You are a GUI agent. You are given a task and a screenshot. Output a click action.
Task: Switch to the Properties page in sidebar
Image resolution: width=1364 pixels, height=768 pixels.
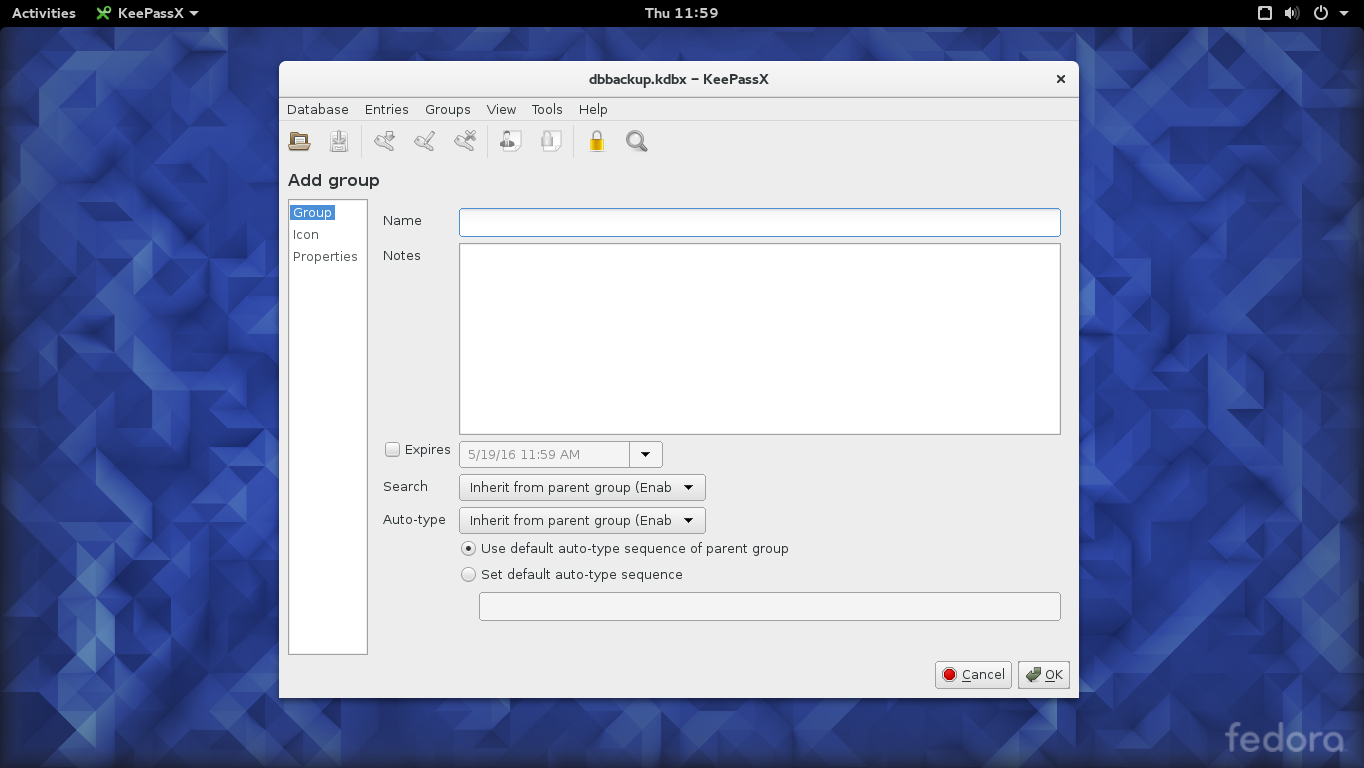coord(325,256)
